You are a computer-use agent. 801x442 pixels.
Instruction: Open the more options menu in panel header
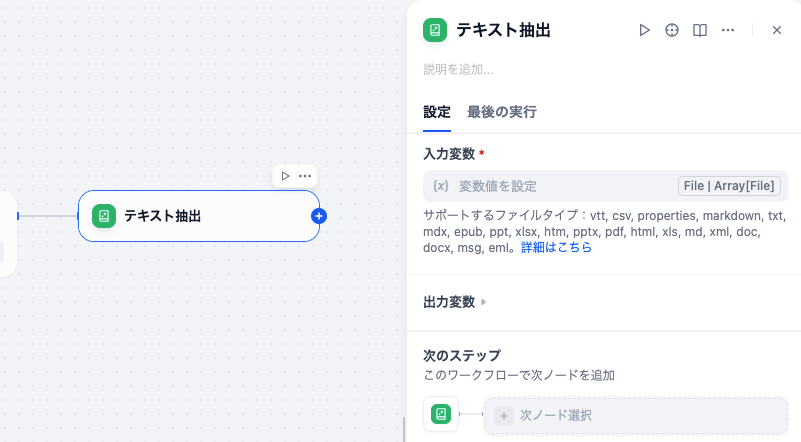pyautogui.click(x=728, y=30)
